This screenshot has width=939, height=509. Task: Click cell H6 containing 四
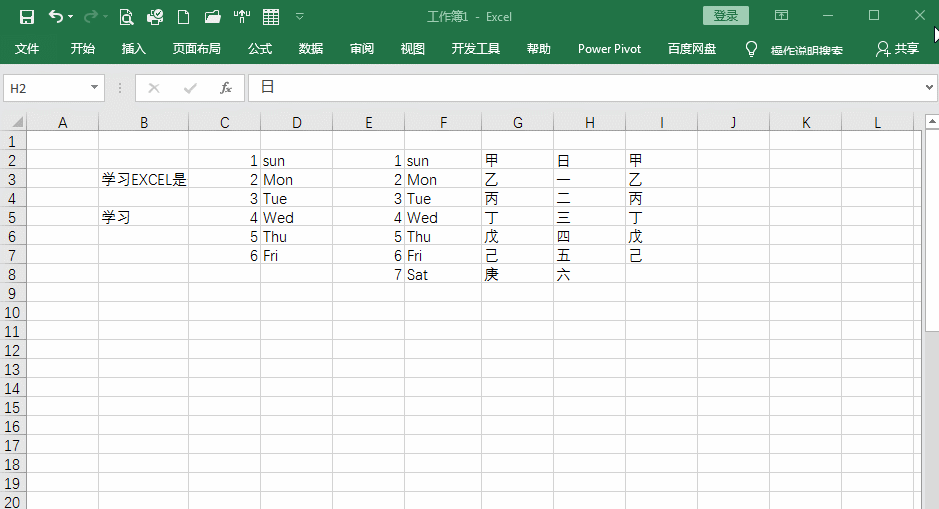click(x=590, y=237)
